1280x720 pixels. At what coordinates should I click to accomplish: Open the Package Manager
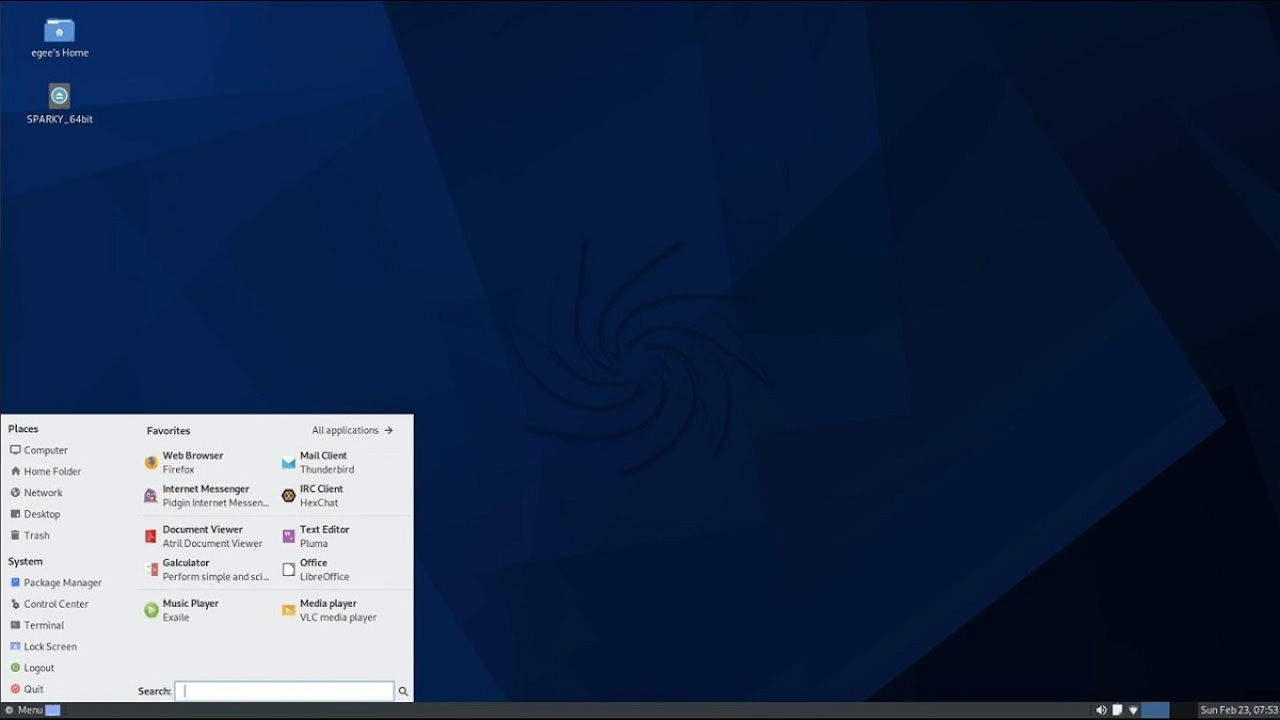[62, 582]
